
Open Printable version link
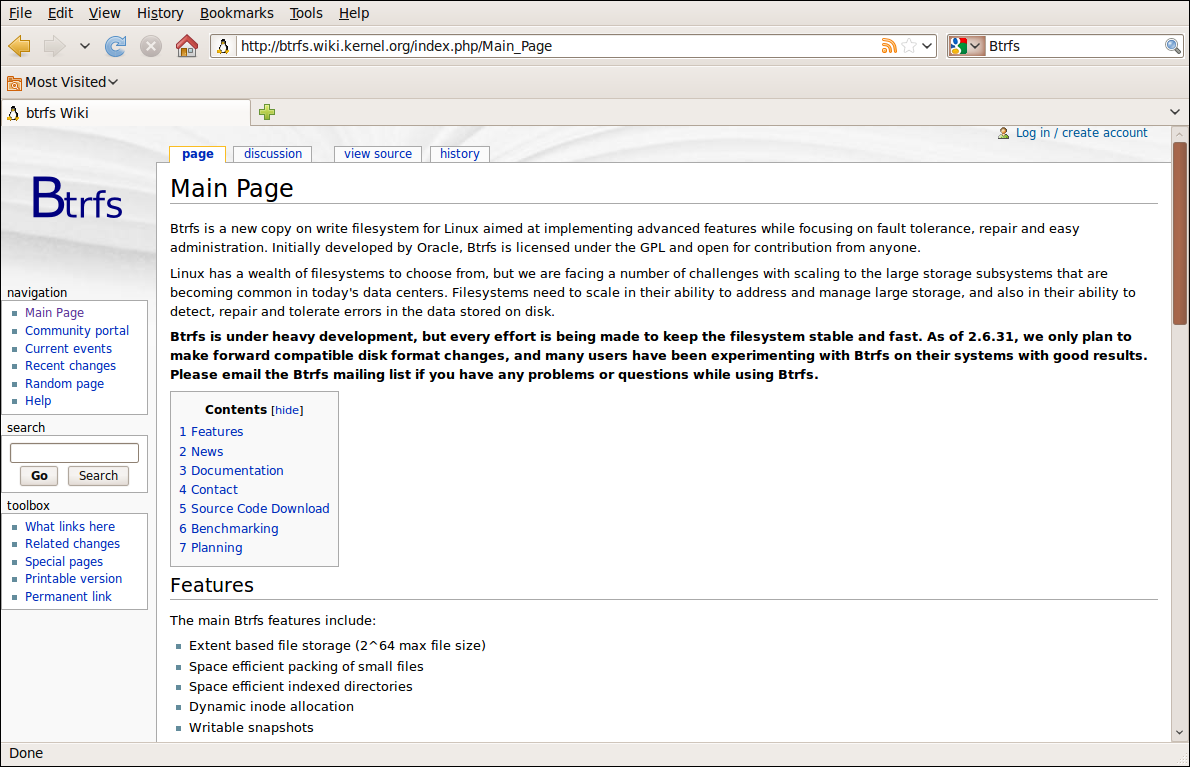click(74, 579)
